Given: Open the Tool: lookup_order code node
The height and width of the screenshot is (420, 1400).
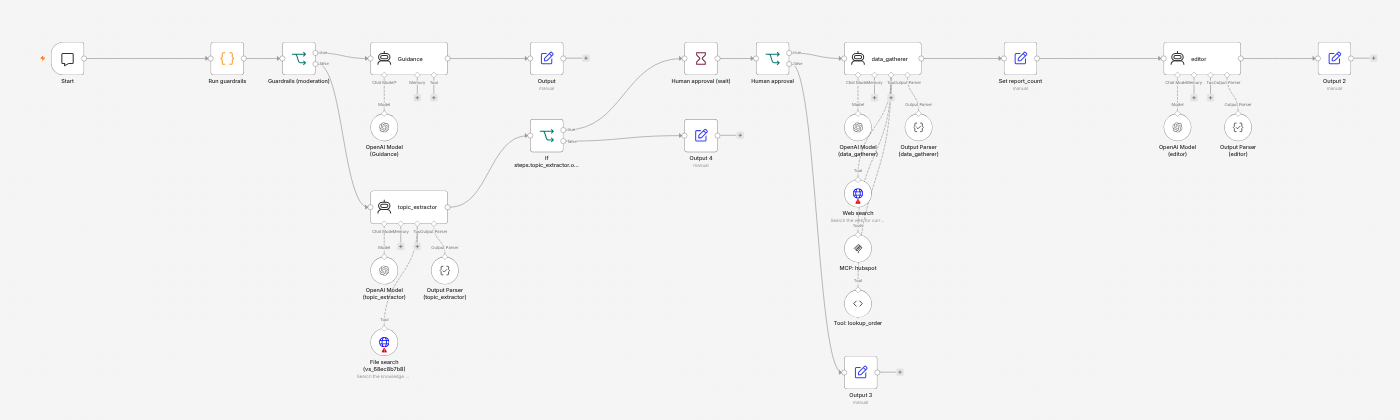Looking at the screenshot, I should point(858,303).
